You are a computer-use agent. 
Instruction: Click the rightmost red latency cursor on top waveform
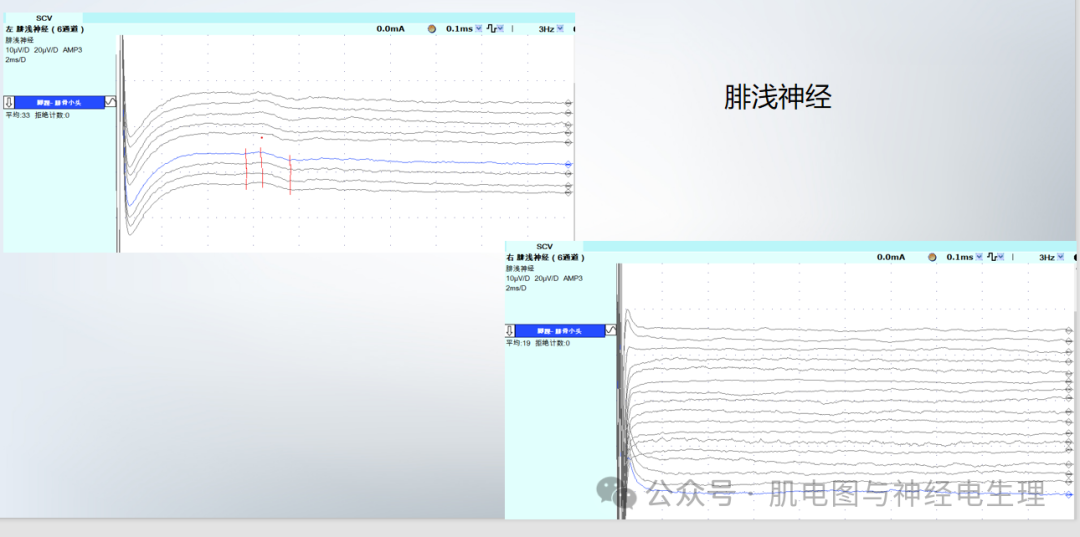point(290,174)
